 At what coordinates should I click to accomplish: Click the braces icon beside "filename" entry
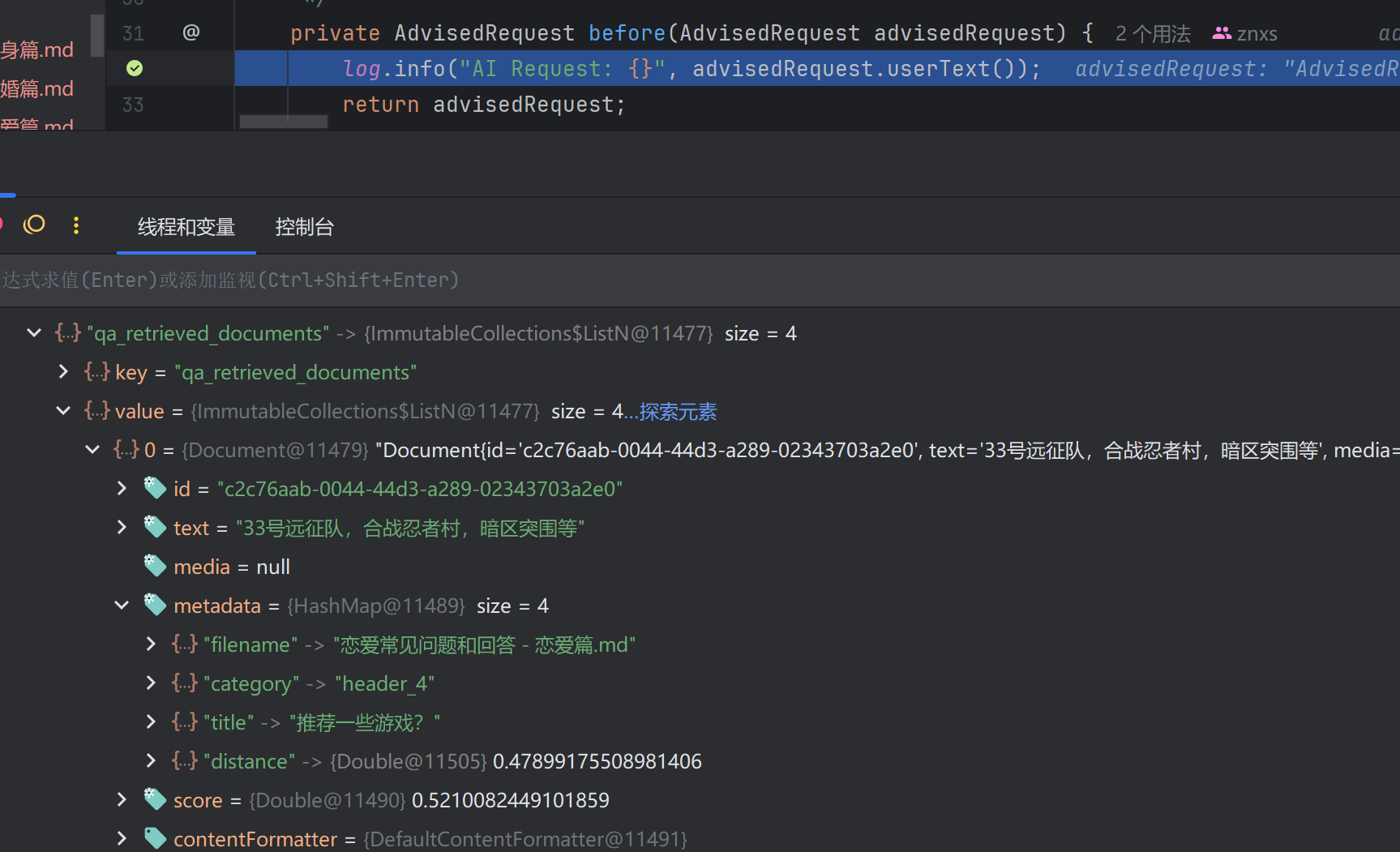tap(185, 644)
